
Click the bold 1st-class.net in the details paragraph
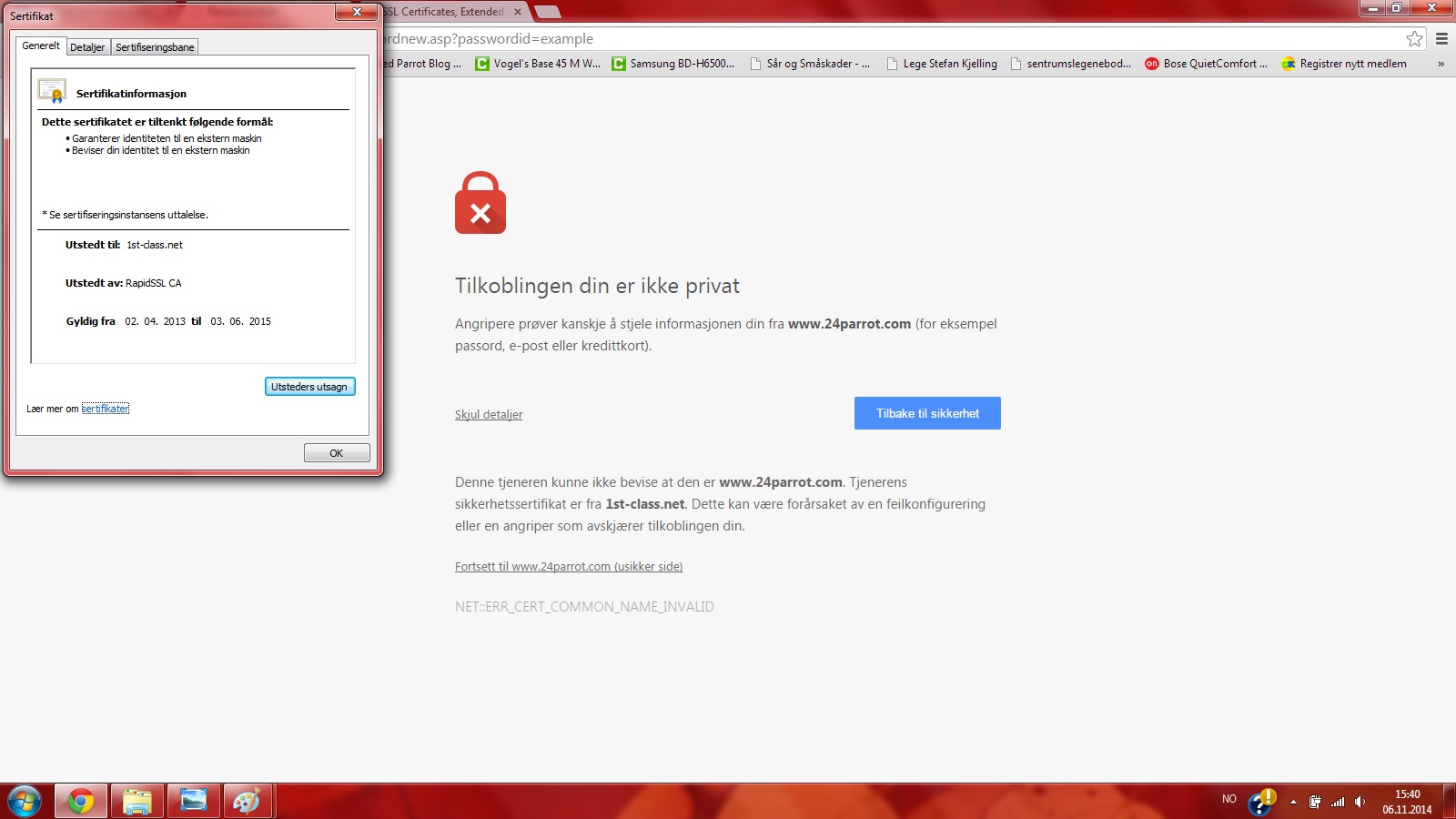pos(645,504)
